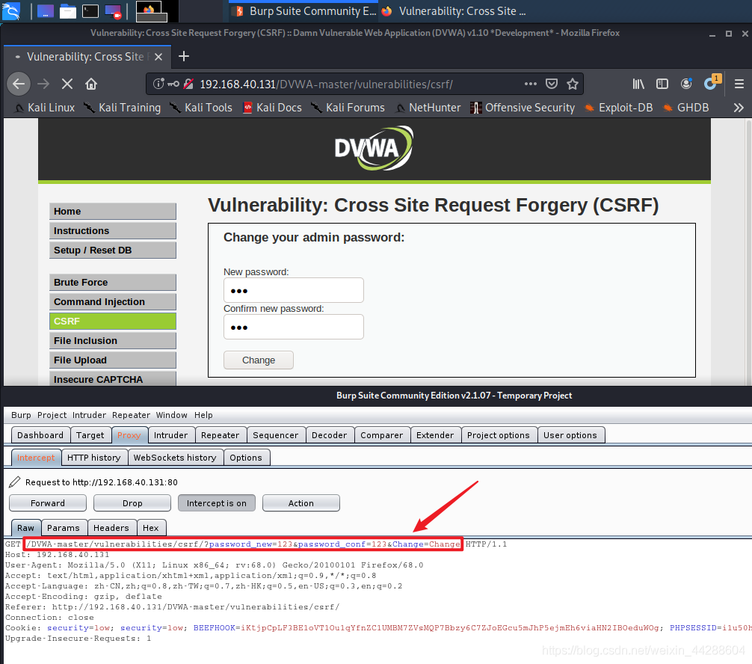
Task: Click the extension icon with the notification badge
Action: click(x=711, y=82)
